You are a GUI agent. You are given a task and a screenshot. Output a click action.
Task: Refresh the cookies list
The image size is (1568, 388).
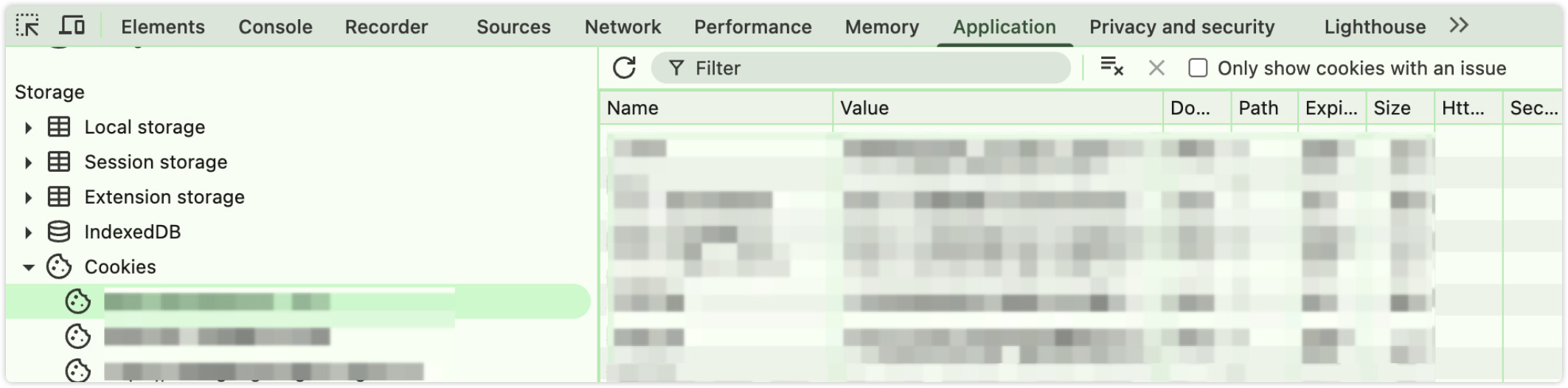pyautogui.click(x=624, y=68)
